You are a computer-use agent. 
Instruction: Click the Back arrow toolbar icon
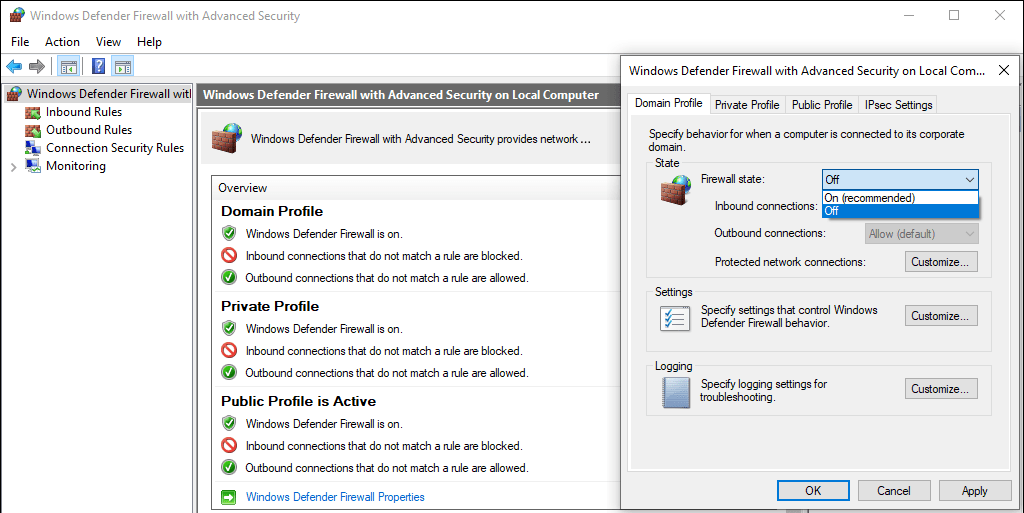(14, 67)
